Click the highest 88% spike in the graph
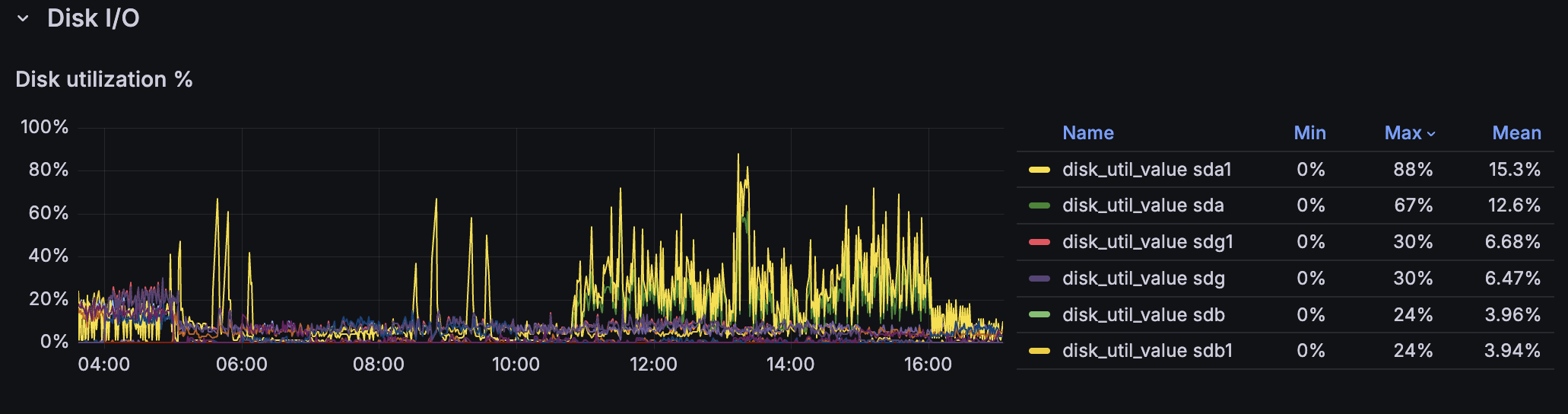Viewport: 1568px width, 414px height. click(x=738, y=155)
